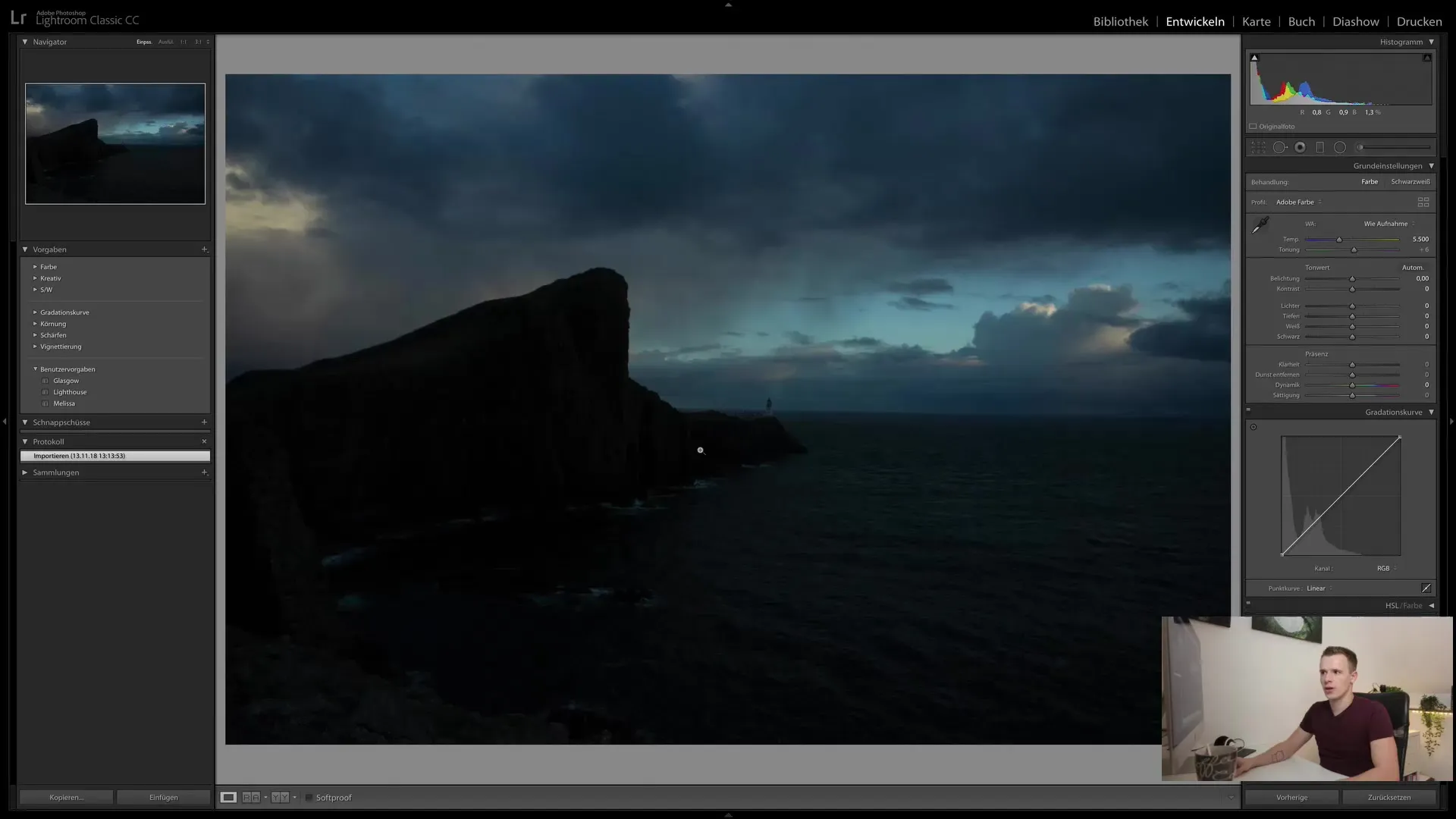Activate tone curve target adjustment tool
Screen dimensions: 1456x819
point(1254,427)
